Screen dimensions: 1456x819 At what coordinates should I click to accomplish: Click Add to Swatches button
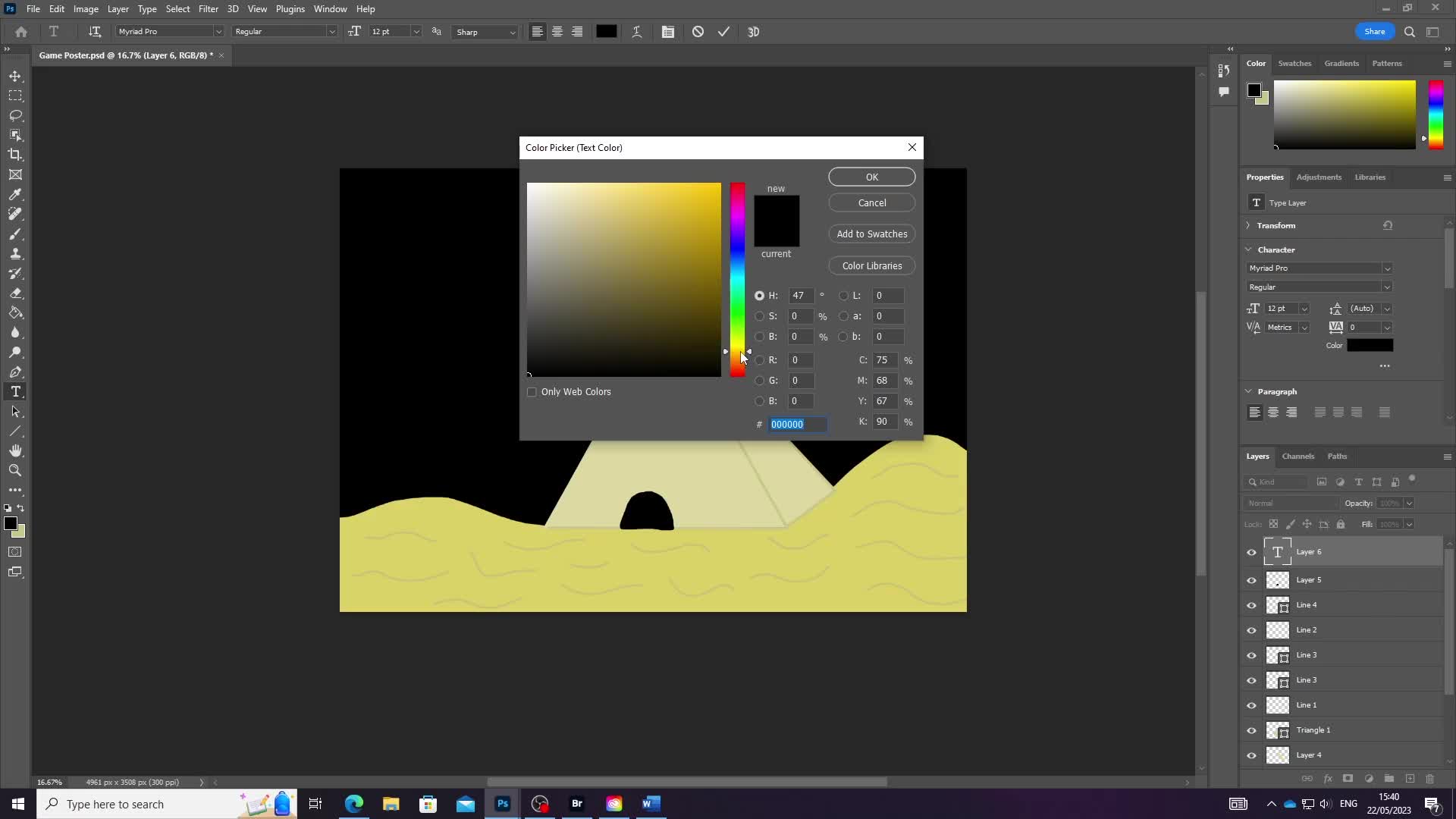click(x=872, y=234)
